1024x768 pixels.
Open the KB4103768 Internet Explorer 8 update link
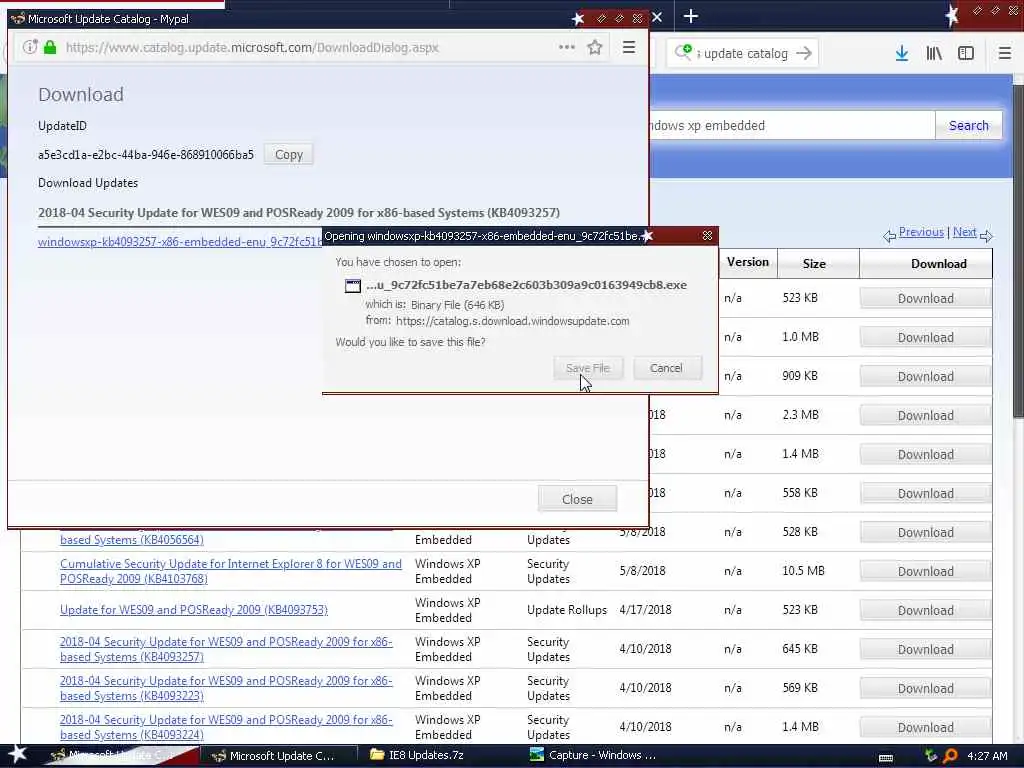(x=231, y=571)
